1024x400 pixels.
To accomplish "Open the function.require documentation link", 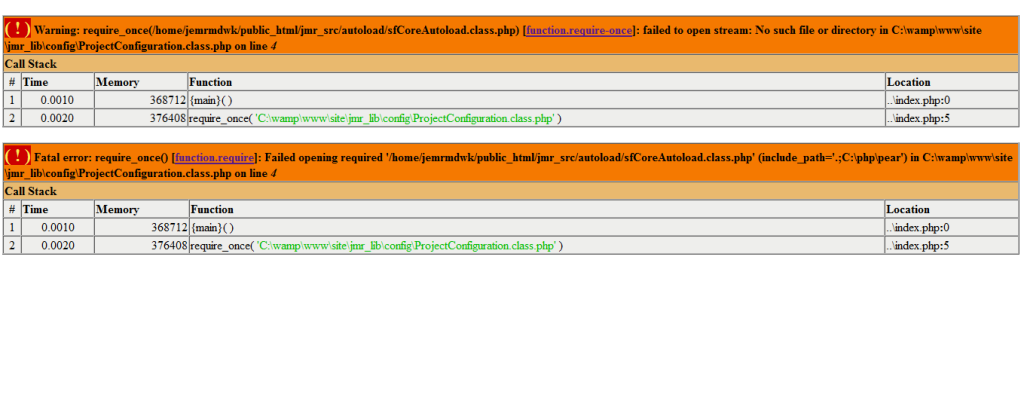I will click(215, 158).
